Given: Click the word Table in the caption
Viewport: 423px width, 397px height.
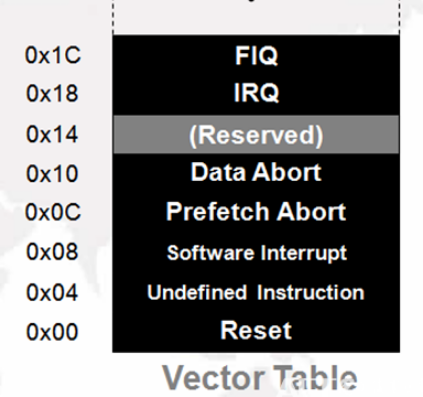Looking at the screenshot, I should click(x=316, y=378).
